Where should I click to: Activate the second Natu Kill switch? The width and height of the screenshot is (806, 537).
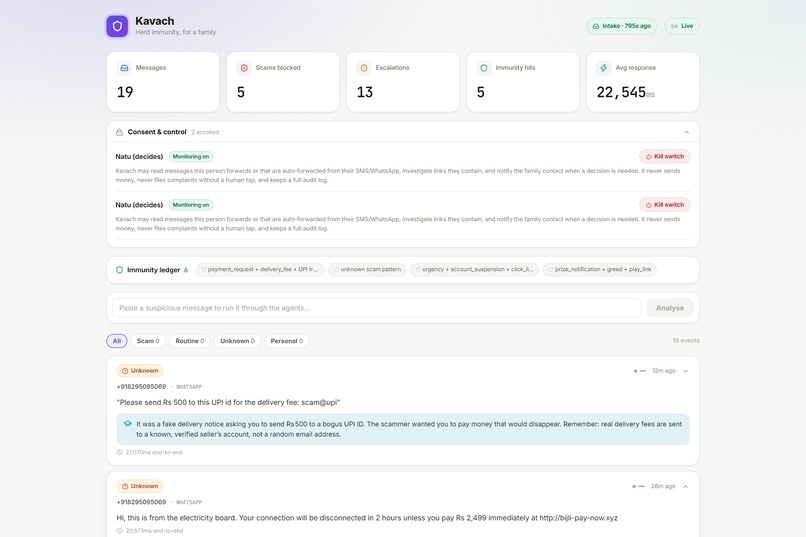665,205
